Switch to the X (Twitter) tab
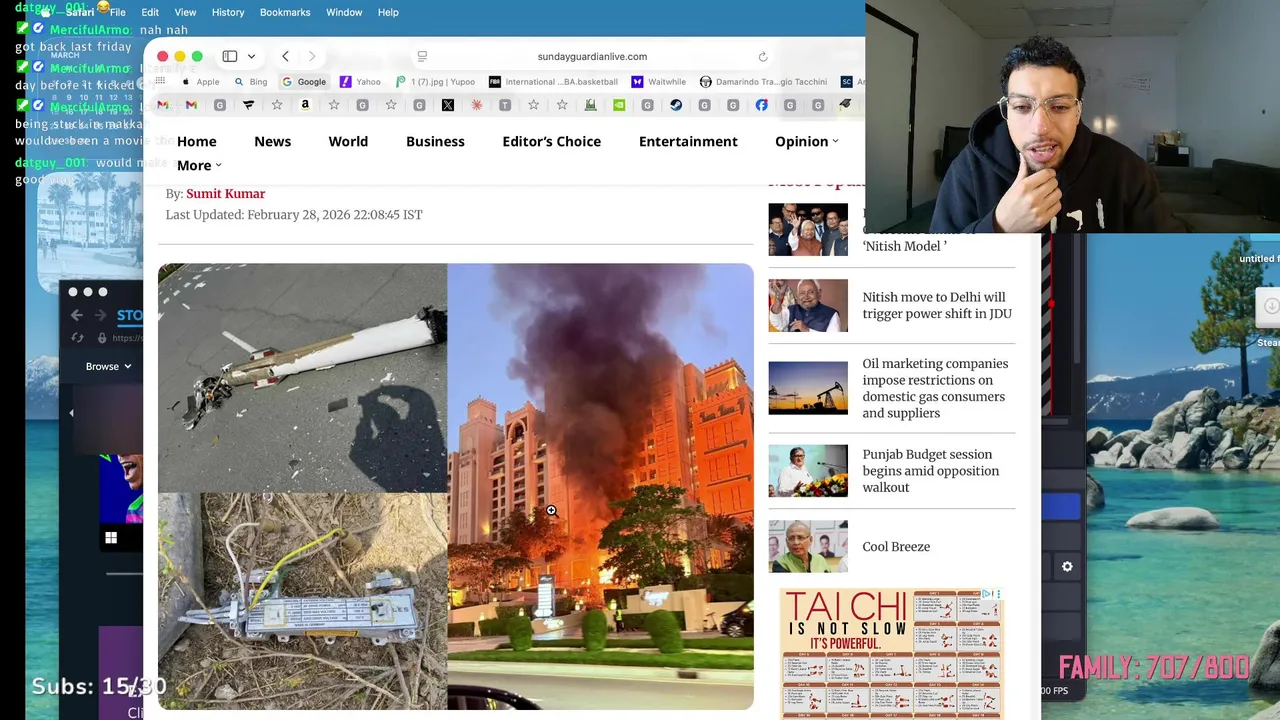 point(447,105)
